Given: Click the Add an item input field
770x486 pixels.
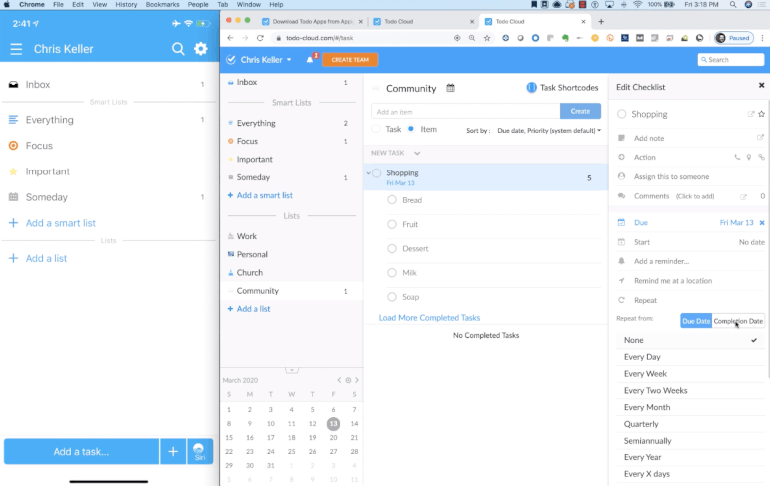Looking at the screenshot, I should (466, 111).
